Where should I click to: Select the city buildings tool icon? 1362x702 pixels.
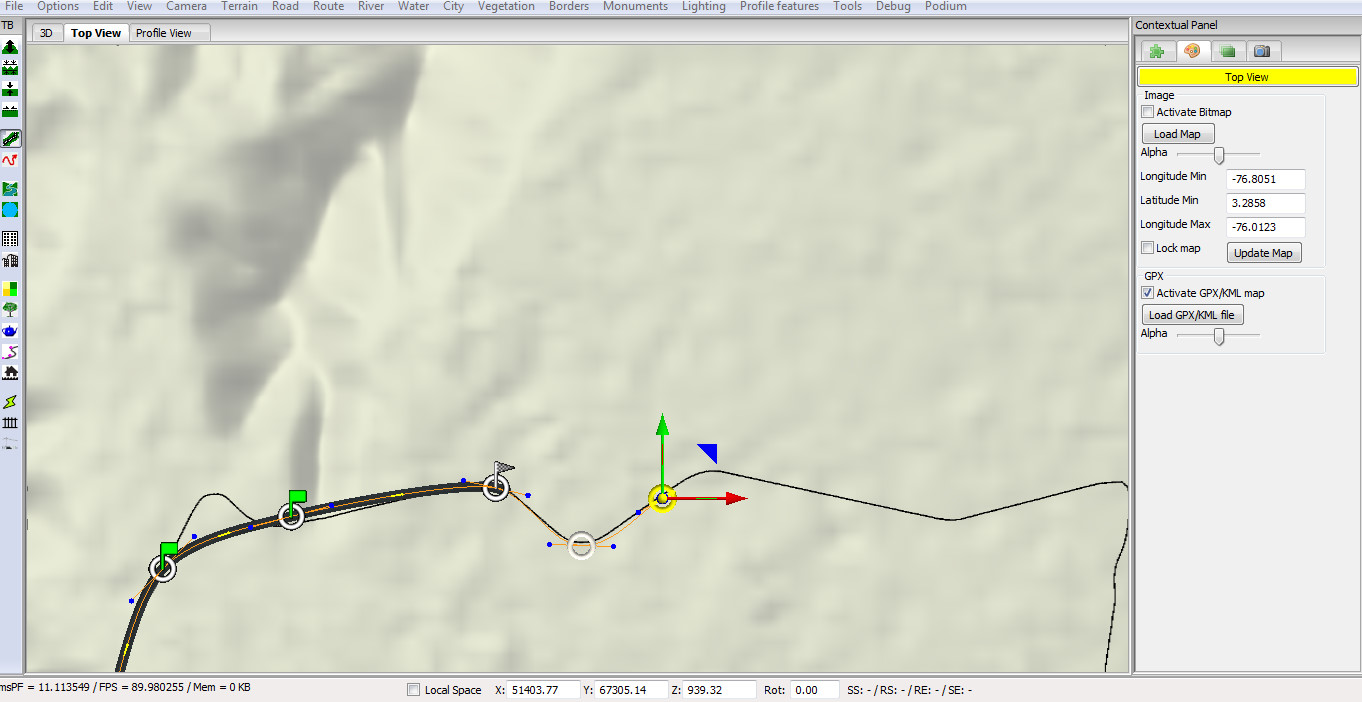10,261
